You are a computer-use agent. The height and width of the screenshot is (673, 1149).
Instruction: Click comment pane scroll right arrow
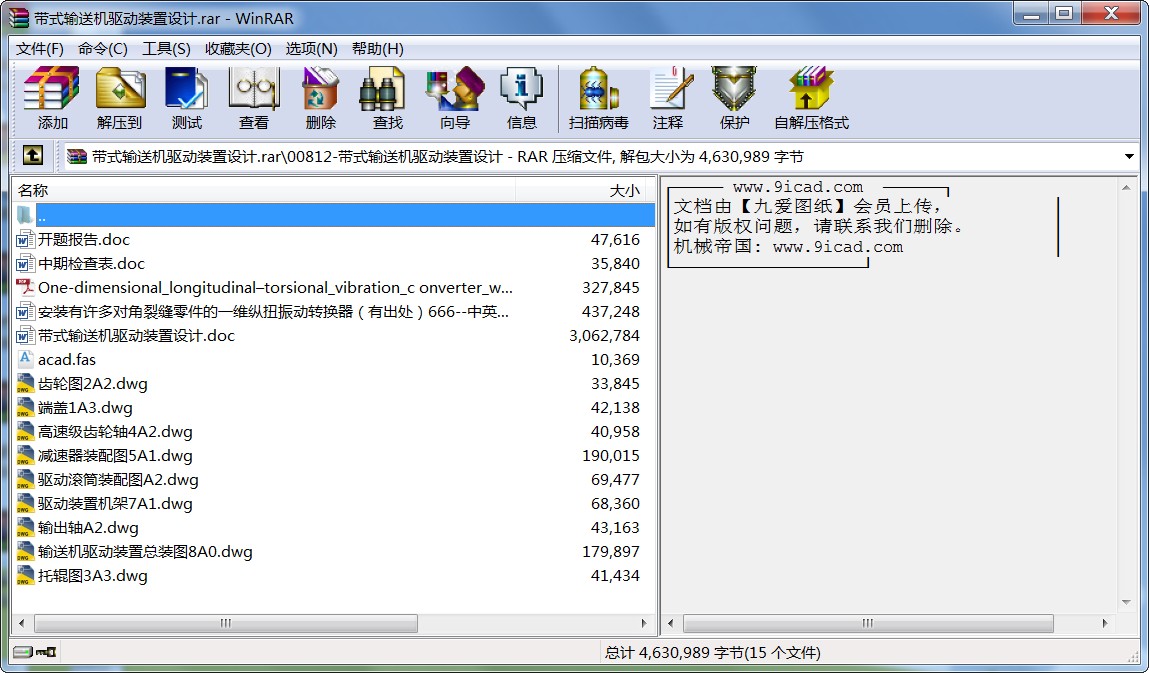tap(1104, 623)
